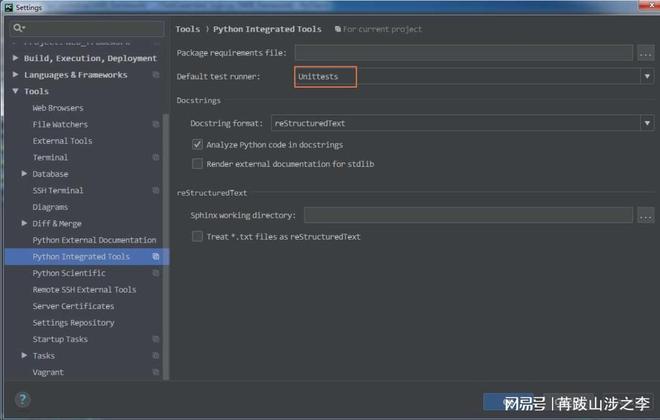Toggle Analyze Python code in docstrings
660x420 pixels.
point(197,144)
